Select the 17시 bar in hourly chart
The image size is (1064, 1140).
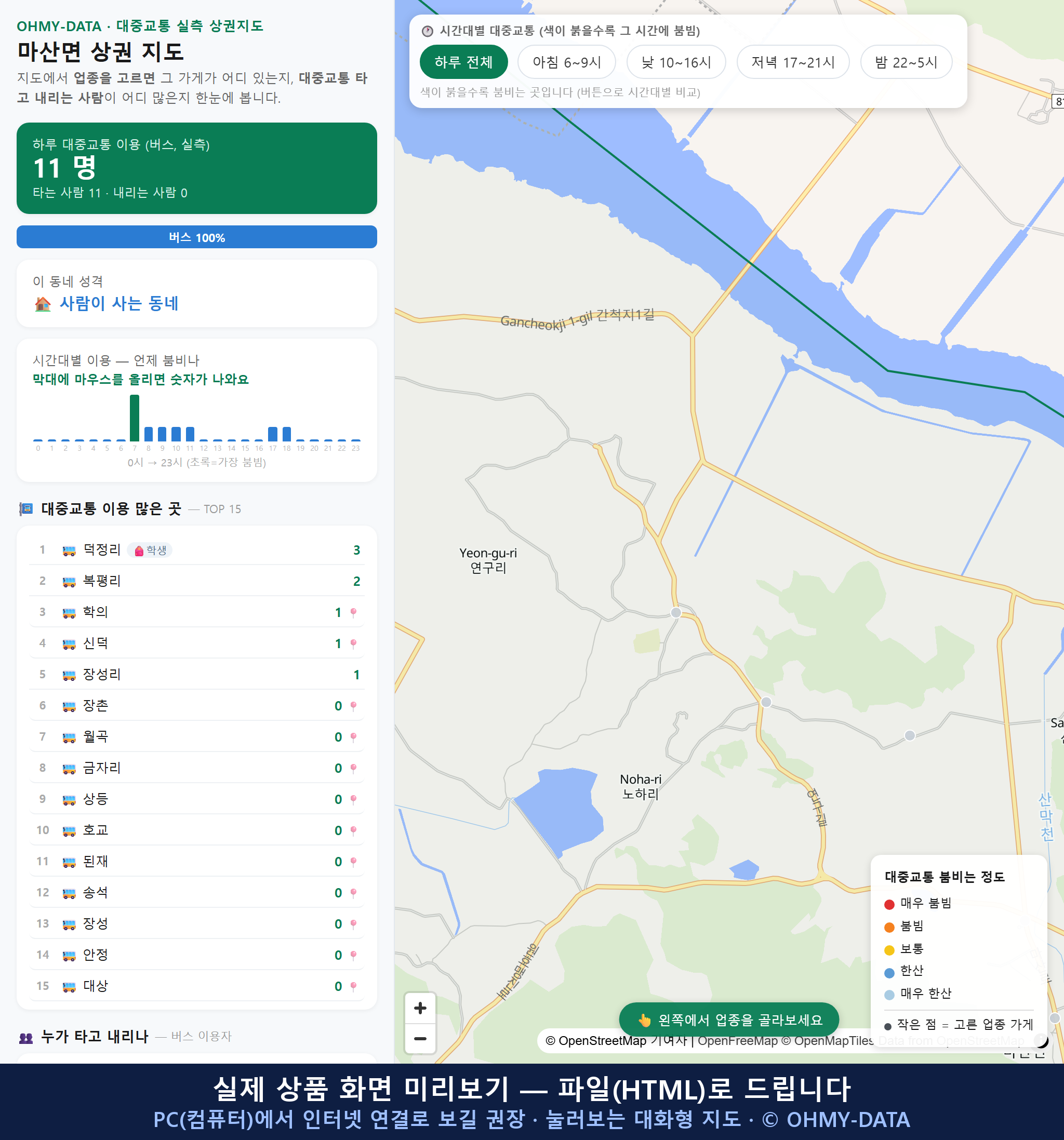273,434
